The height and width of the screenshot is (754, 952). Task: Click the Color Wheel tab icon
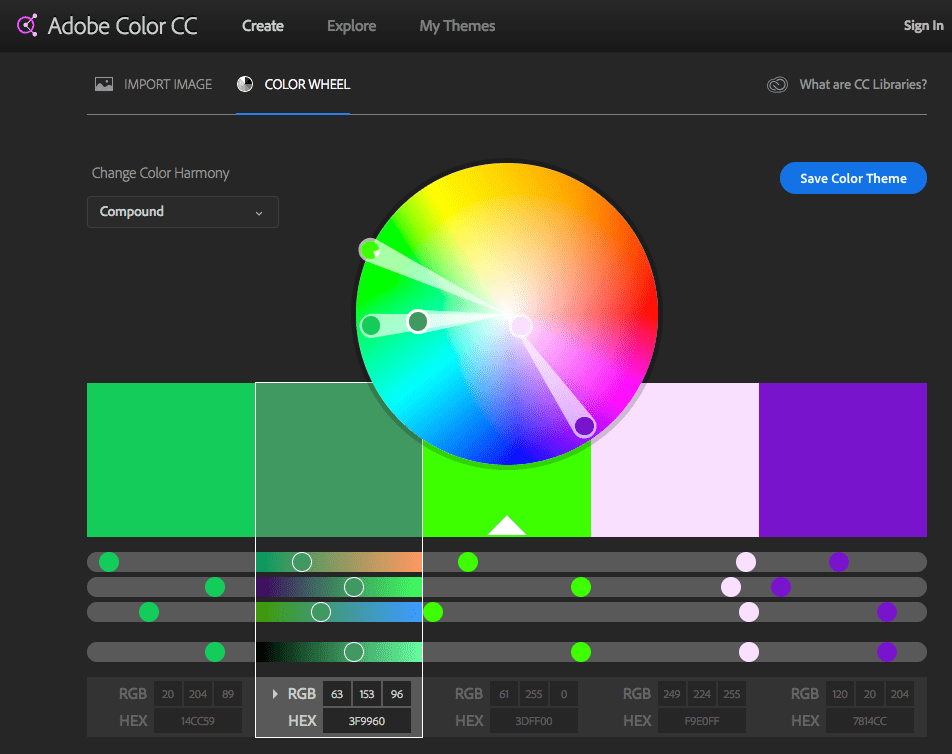click(x=245, y=85)
